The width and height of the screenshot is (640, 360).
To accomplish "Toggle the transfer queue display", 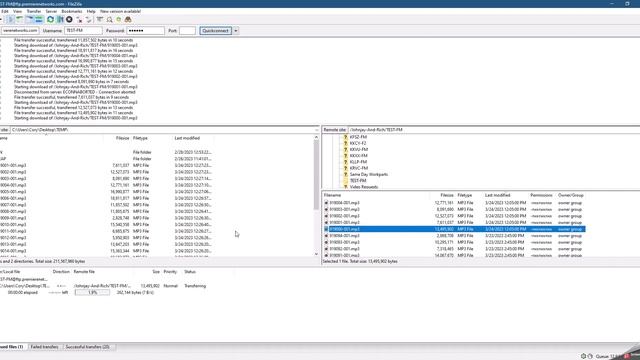I will (x=39, y=19).
